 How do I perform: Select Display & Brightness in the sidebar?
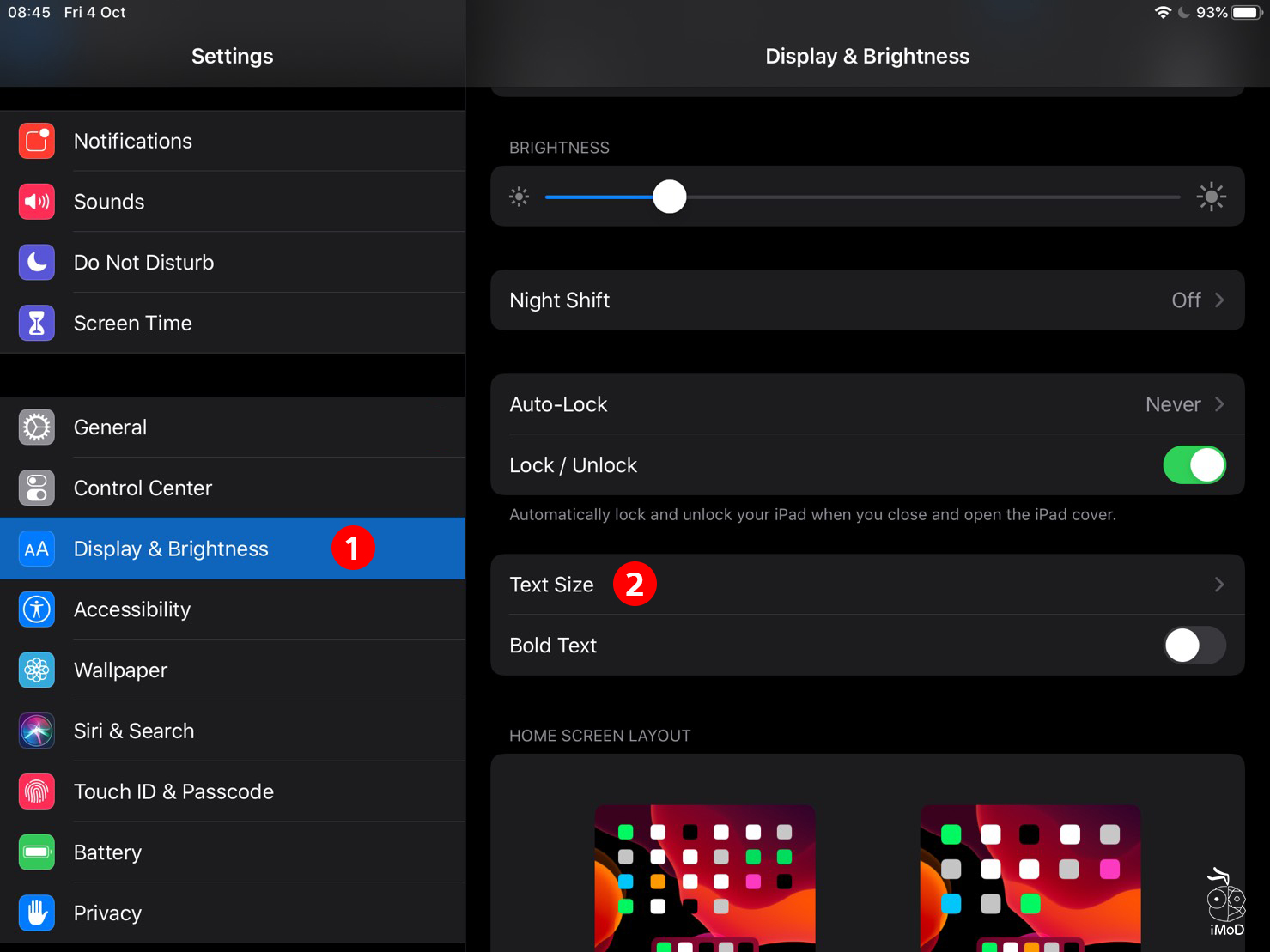coord(171,549)
